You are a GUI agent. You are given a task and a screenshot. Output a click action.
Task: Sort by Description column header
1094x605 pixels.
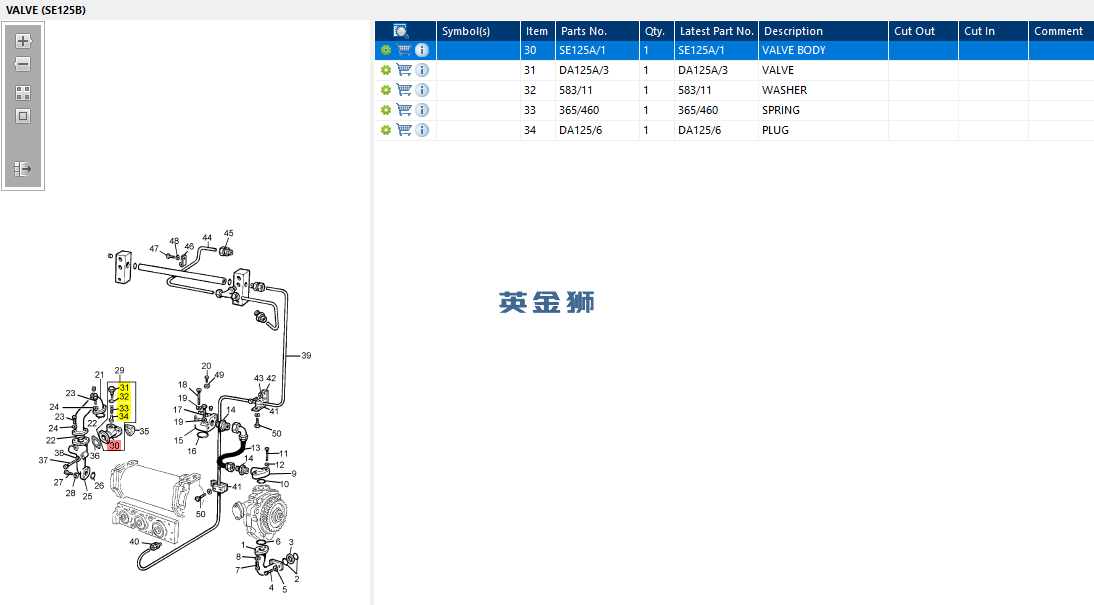(x=823, y=31)
